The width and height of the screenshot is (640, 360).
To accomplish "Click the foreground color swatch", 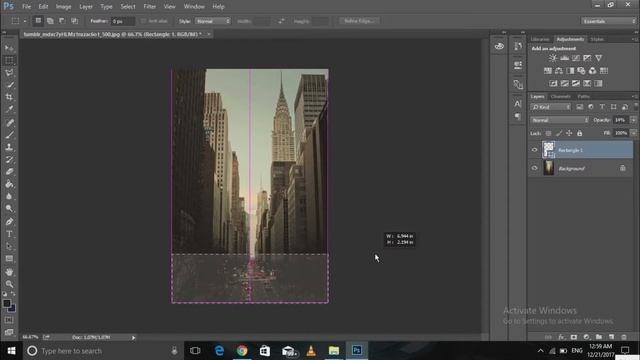I will [x=6, y=304].
